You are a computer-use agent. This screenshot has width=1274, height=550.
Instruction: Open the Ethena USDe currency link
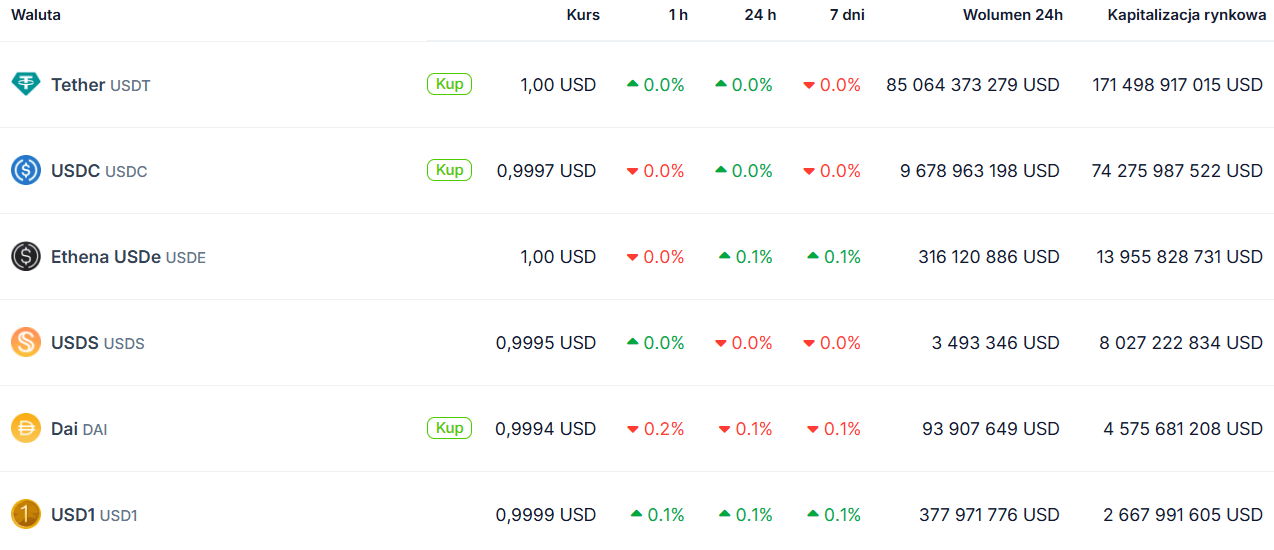tap(128, 257)
